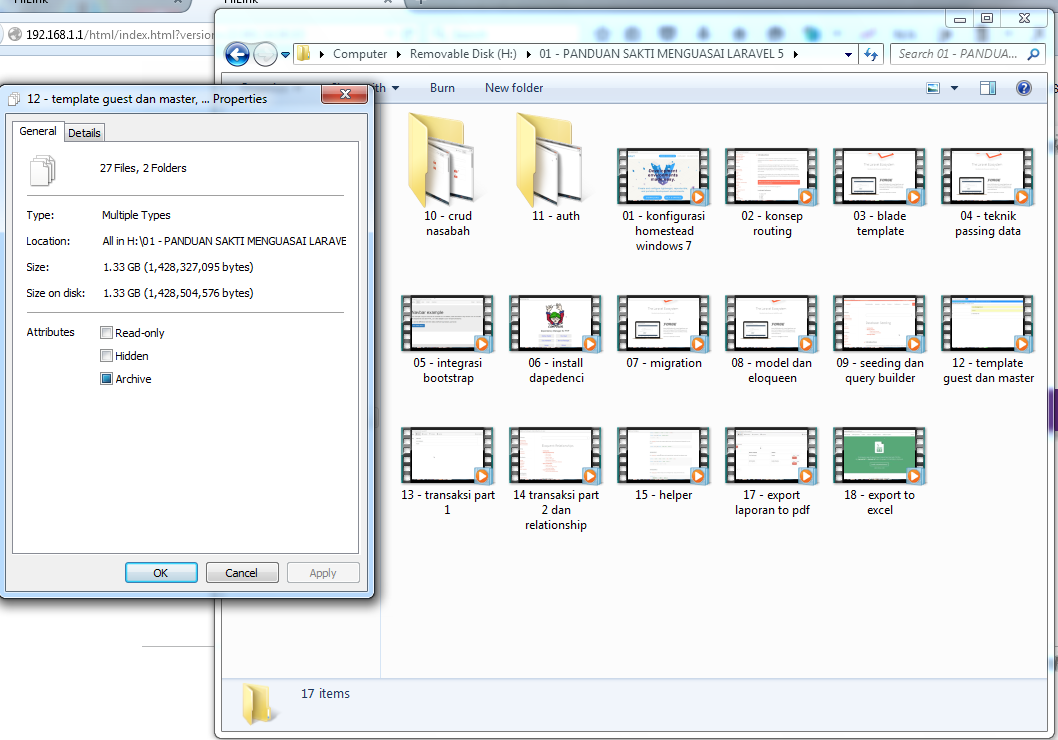Confirm Properties dialog with OK
This screenshot has height=740, width=1058.
[161, 573]
